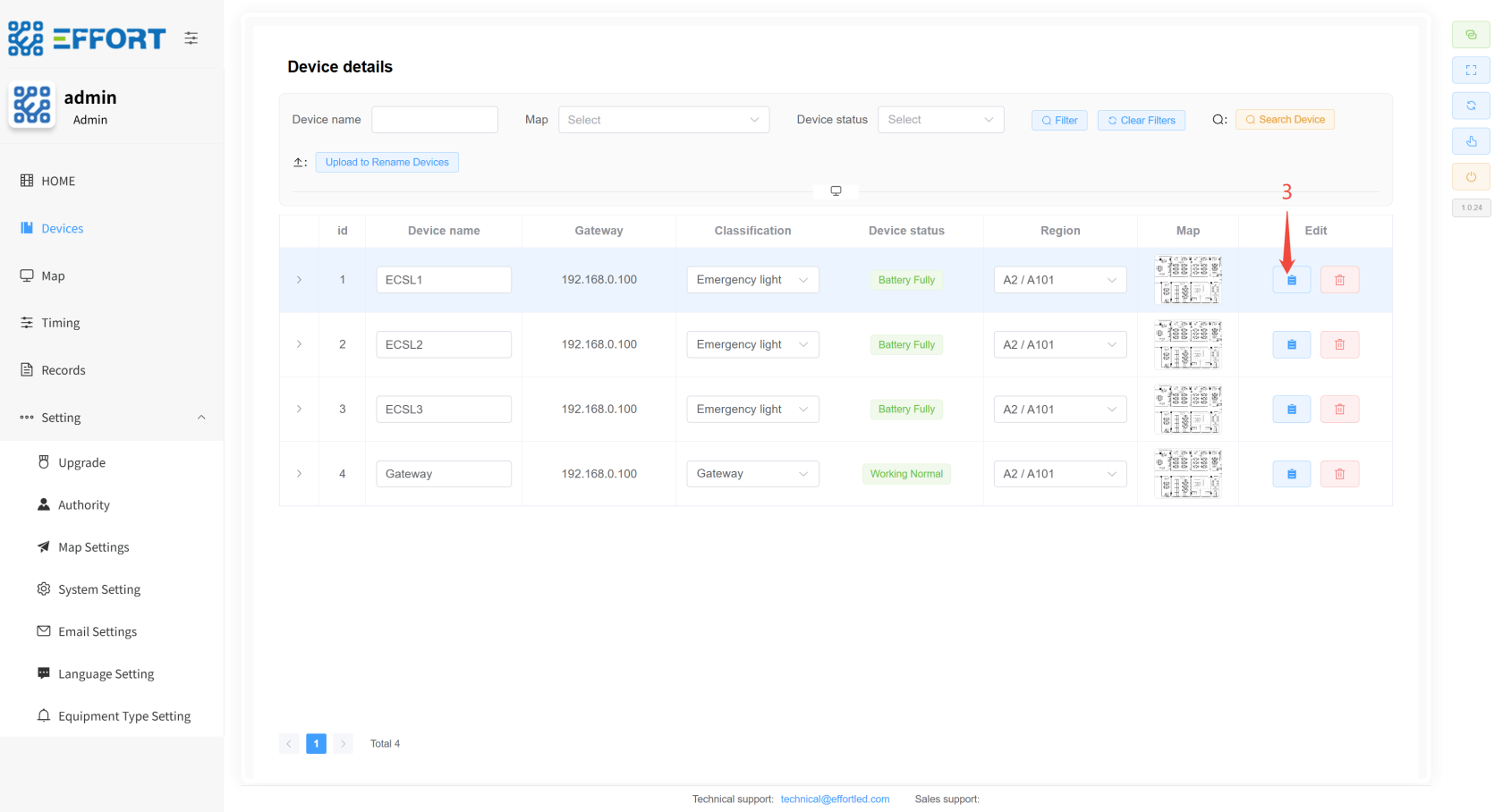This screenshot has height=812, width=1503.
Task: Open the Region dropdown for Gateway row
Action: pyautogui.click(x=1059, y=474)
